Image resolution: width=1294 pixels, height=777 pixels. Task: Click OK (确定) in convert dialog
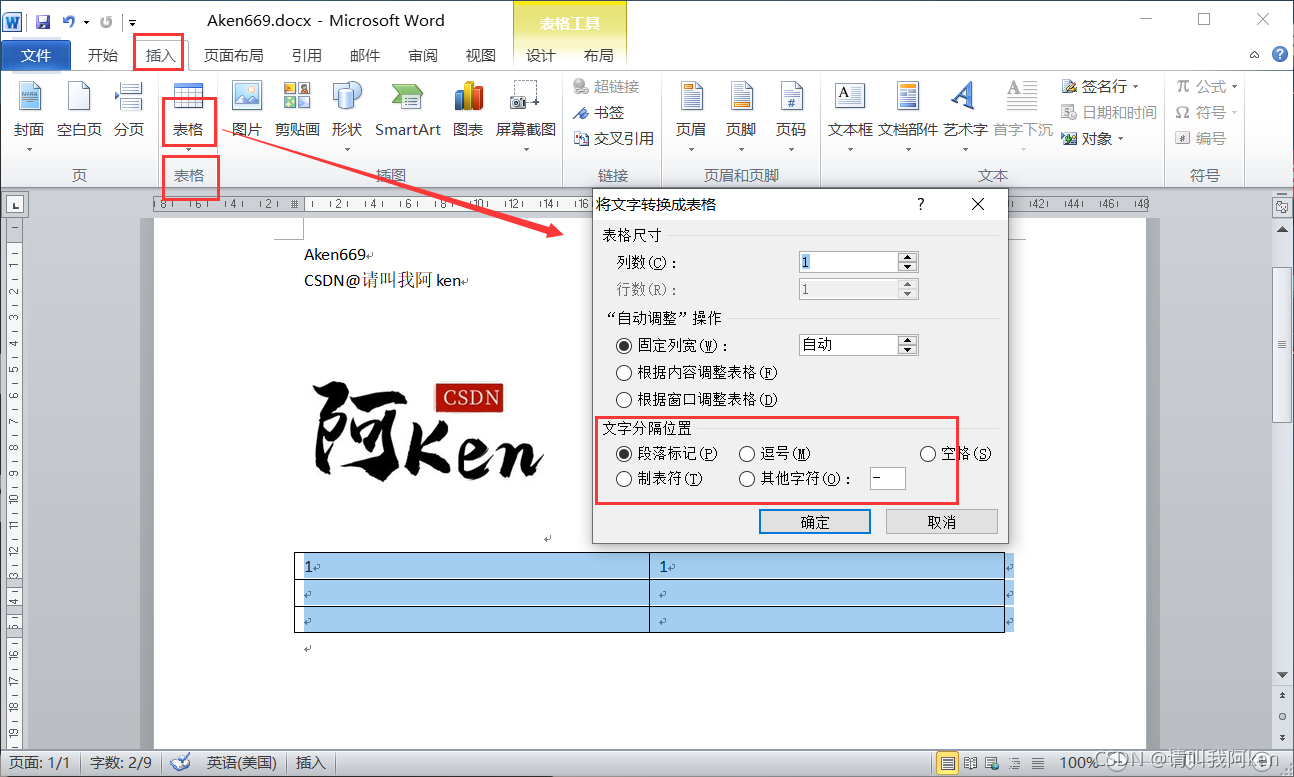(815, 522)
